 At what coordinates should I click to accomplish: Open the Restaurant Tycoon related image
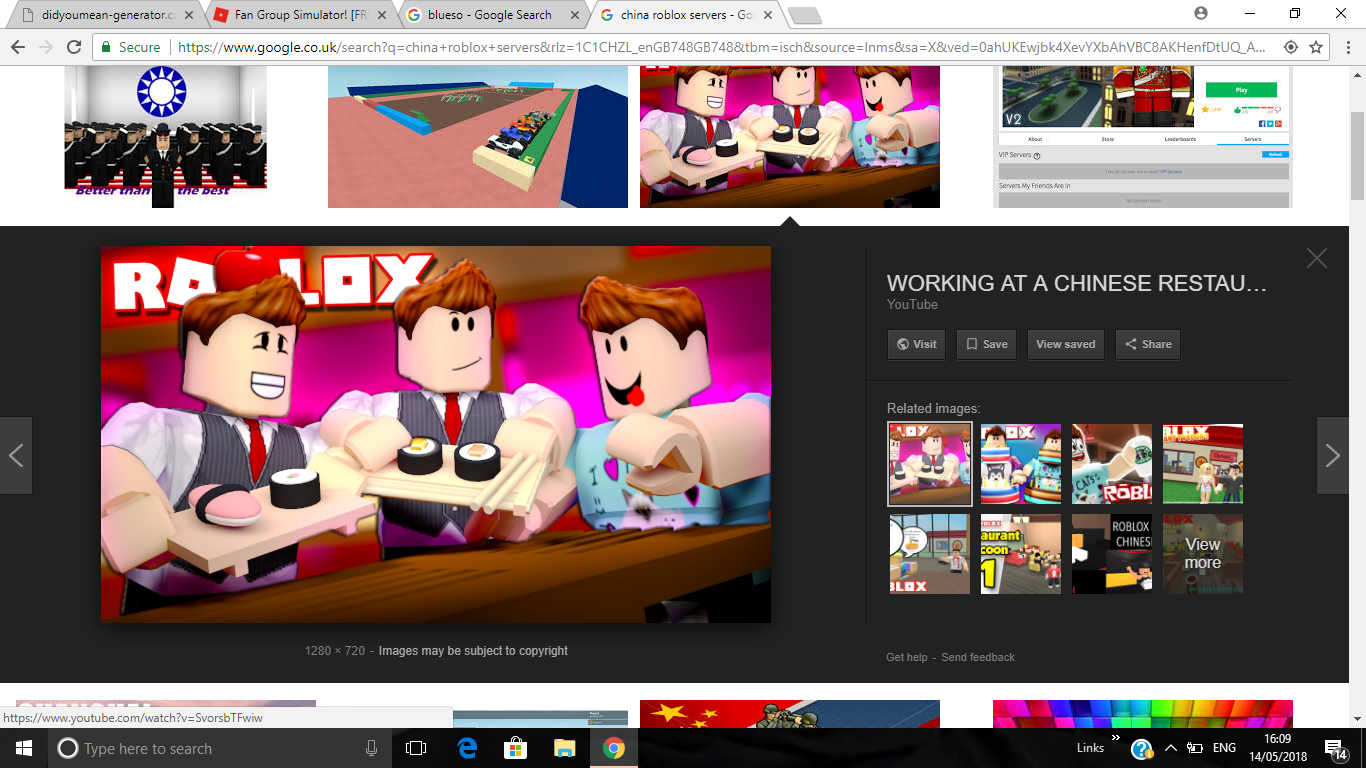(x=1021, y=554)
